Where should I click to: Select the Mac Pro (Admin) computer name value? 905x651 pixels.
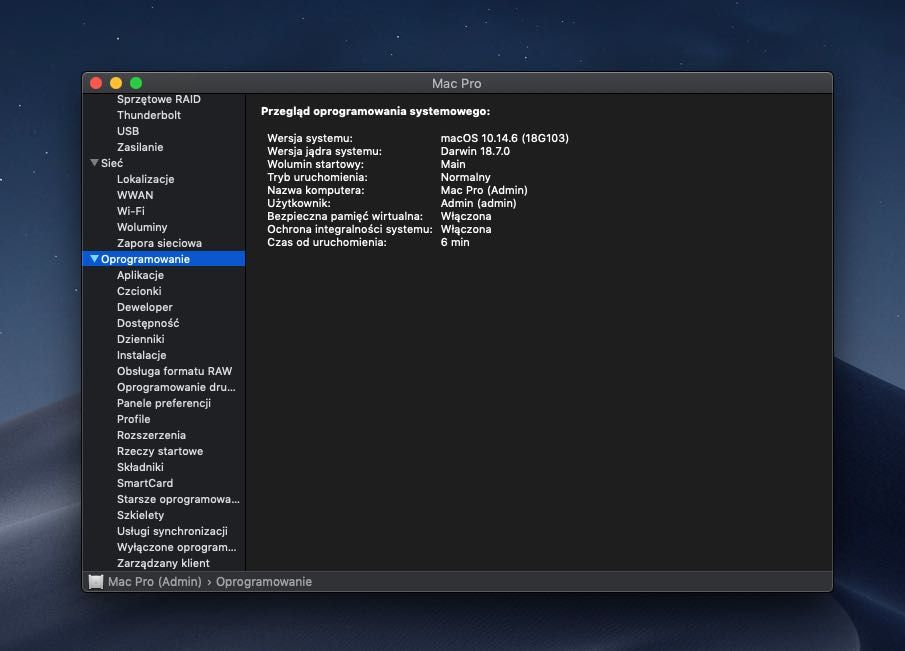(484, 190)
